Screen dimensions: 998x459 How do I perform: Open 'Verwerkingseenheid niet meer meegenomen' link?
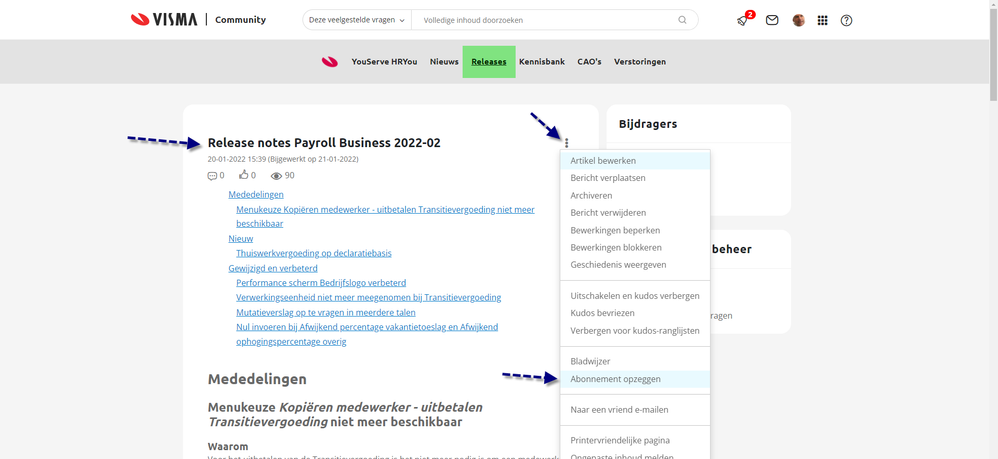369,297
